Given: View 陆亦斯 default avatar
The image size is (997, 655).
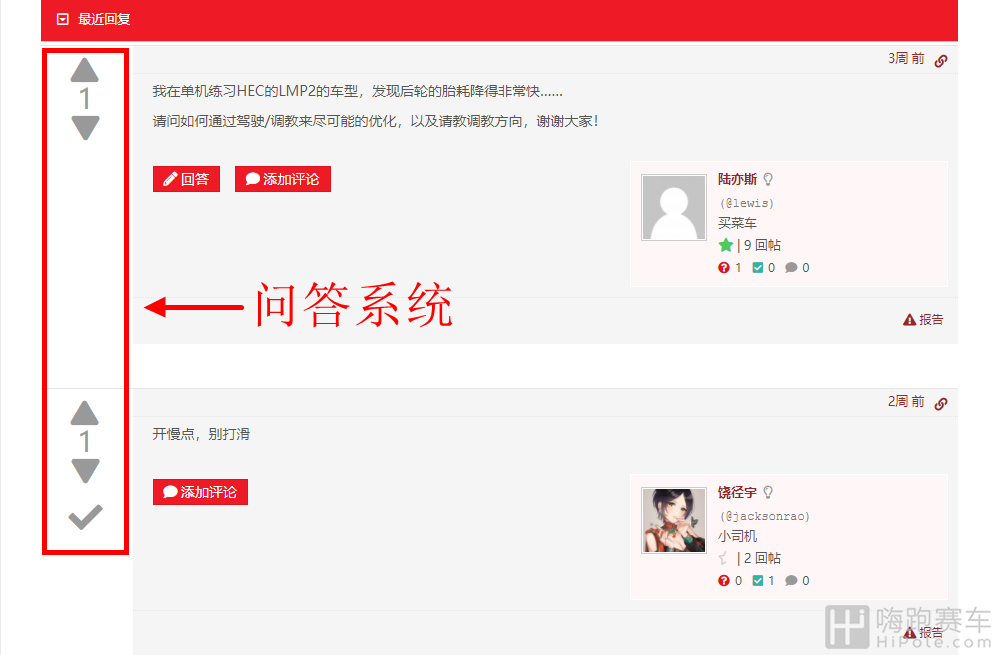Looking at the screenshot, I should click(674, 207).
